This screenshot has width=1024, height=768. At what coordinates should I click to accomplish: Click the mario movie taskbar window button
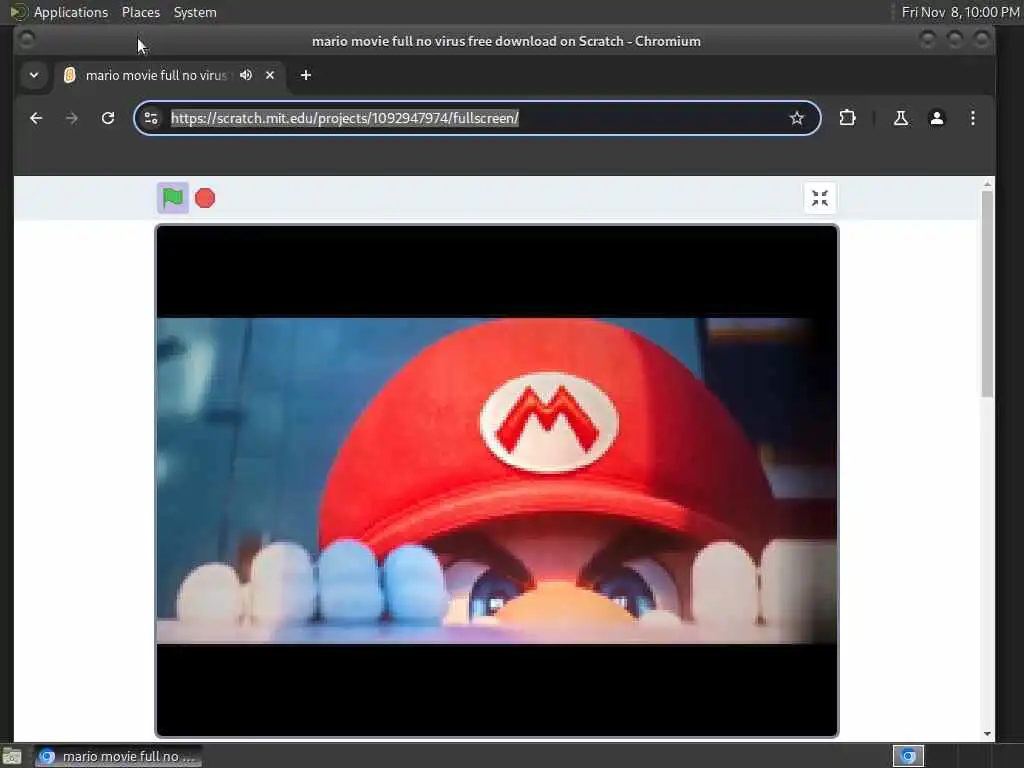(x=119, y=756)
